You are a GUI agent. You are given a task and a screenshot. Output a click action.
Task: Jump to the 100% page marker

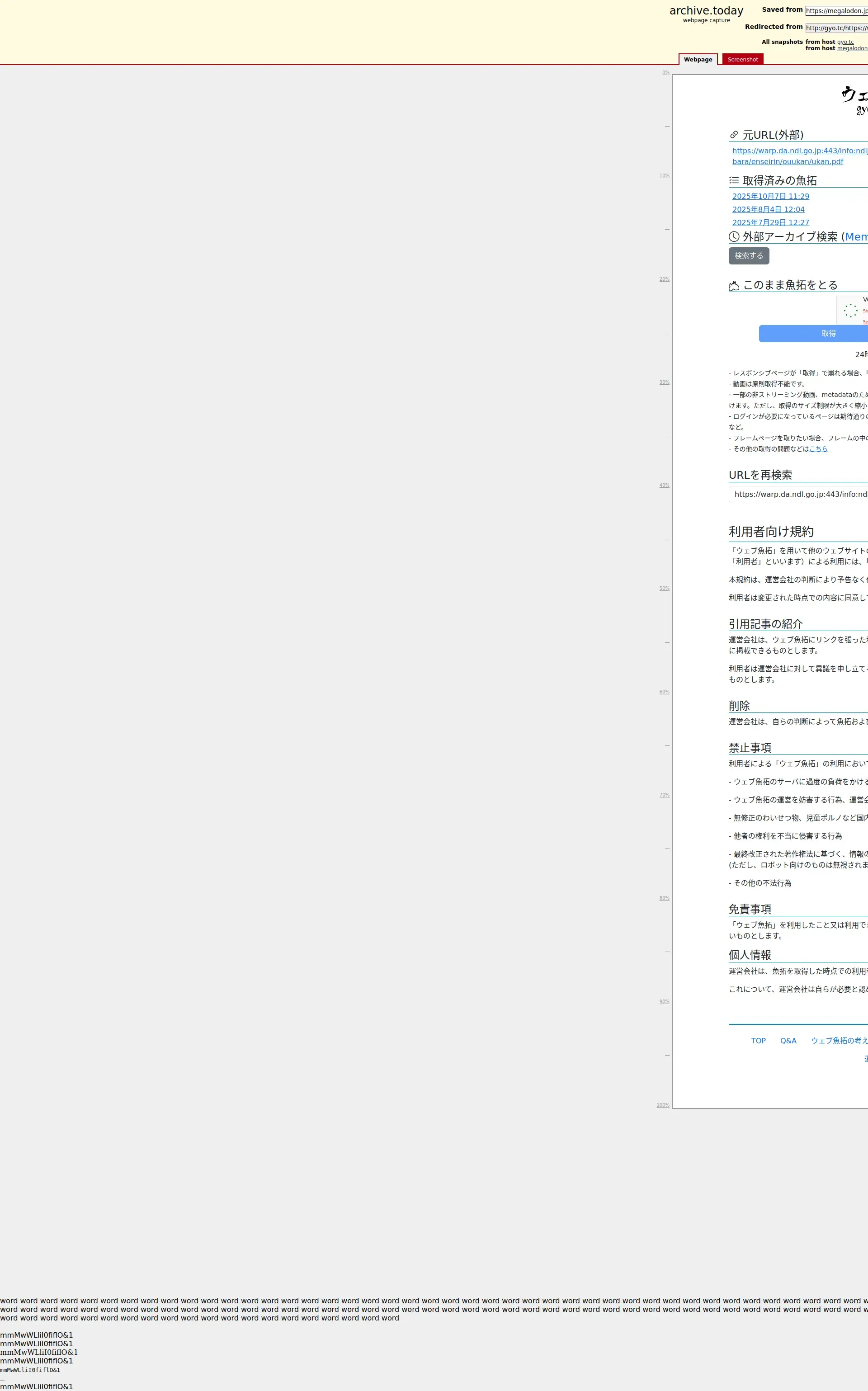[x=663, y=1105]
